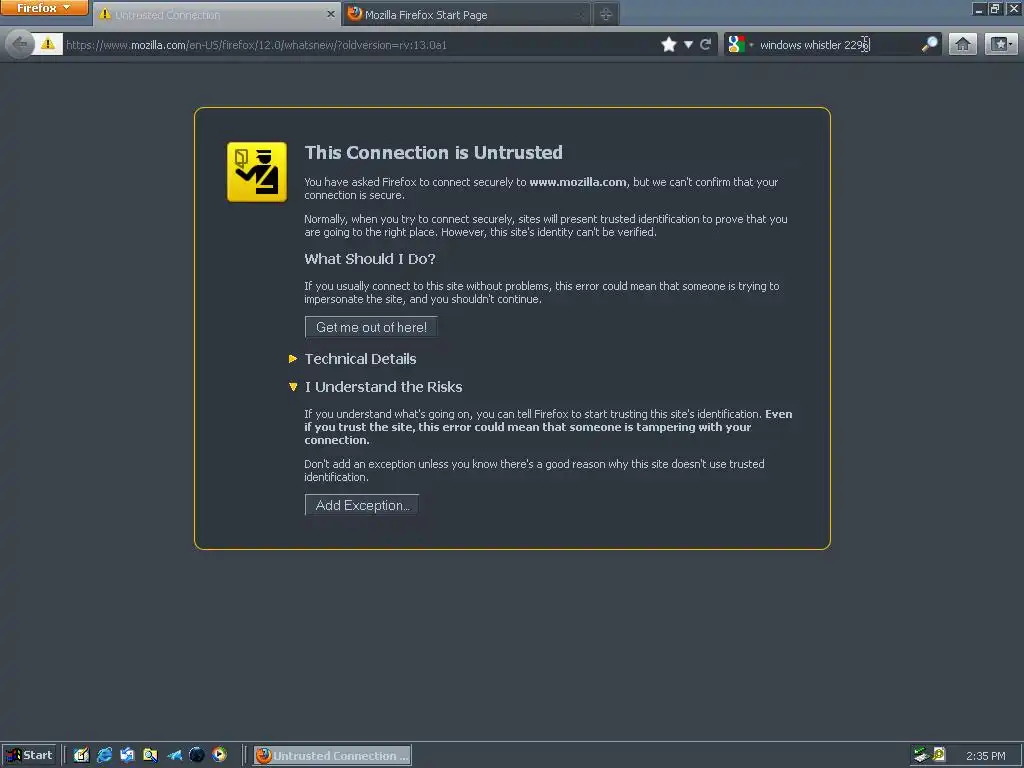The image size is (1024, 768).
Task: Click the second system tray icon
Action: [x=938, y=755]
